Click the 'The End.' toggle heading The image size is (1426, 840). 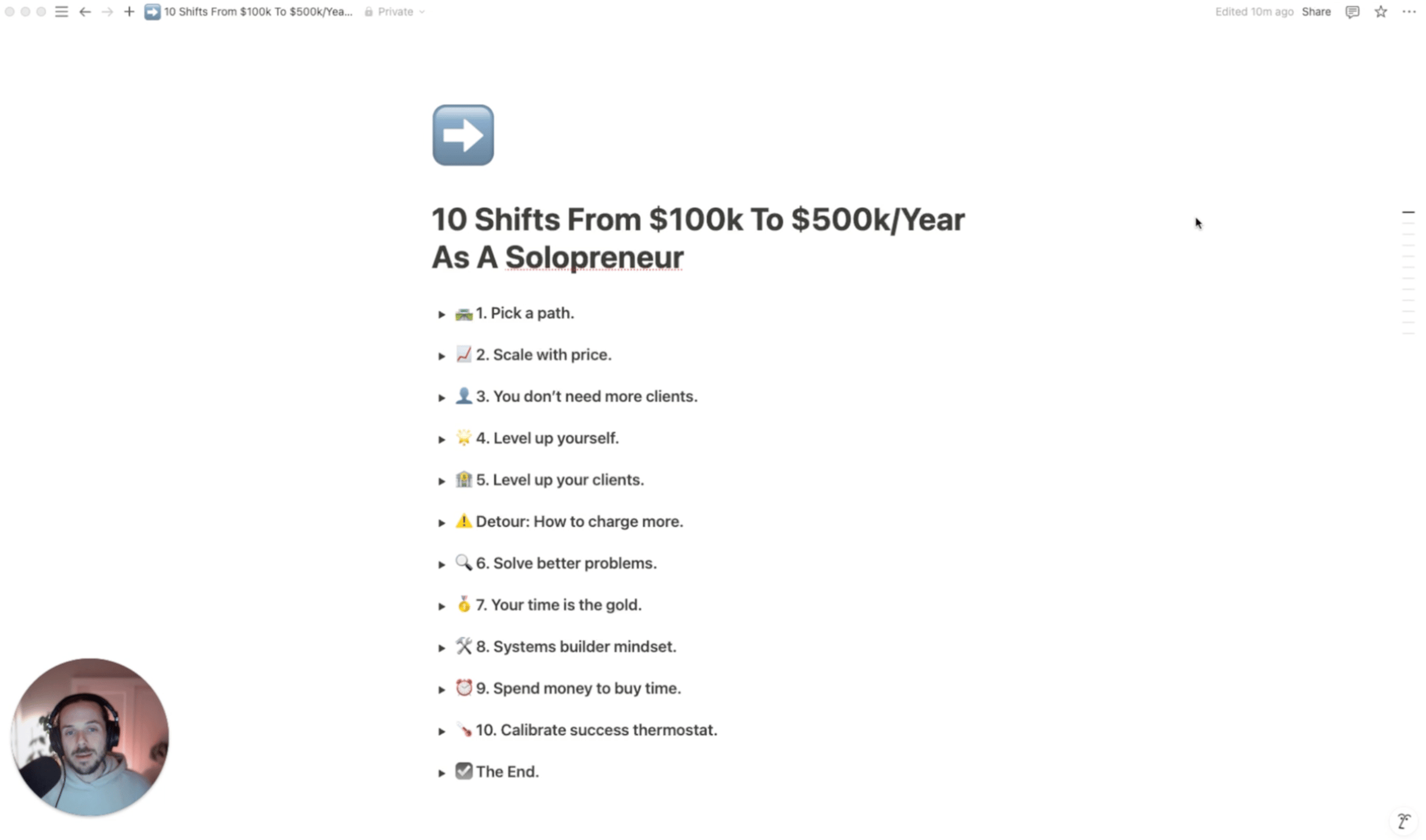click(x=507, y=772)
